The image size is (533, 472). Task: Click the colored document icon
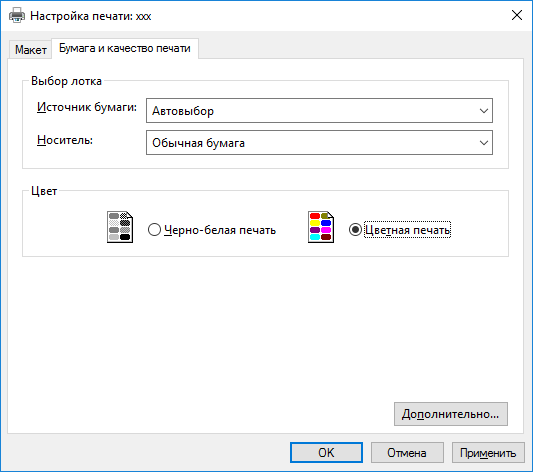click(321, 227)
